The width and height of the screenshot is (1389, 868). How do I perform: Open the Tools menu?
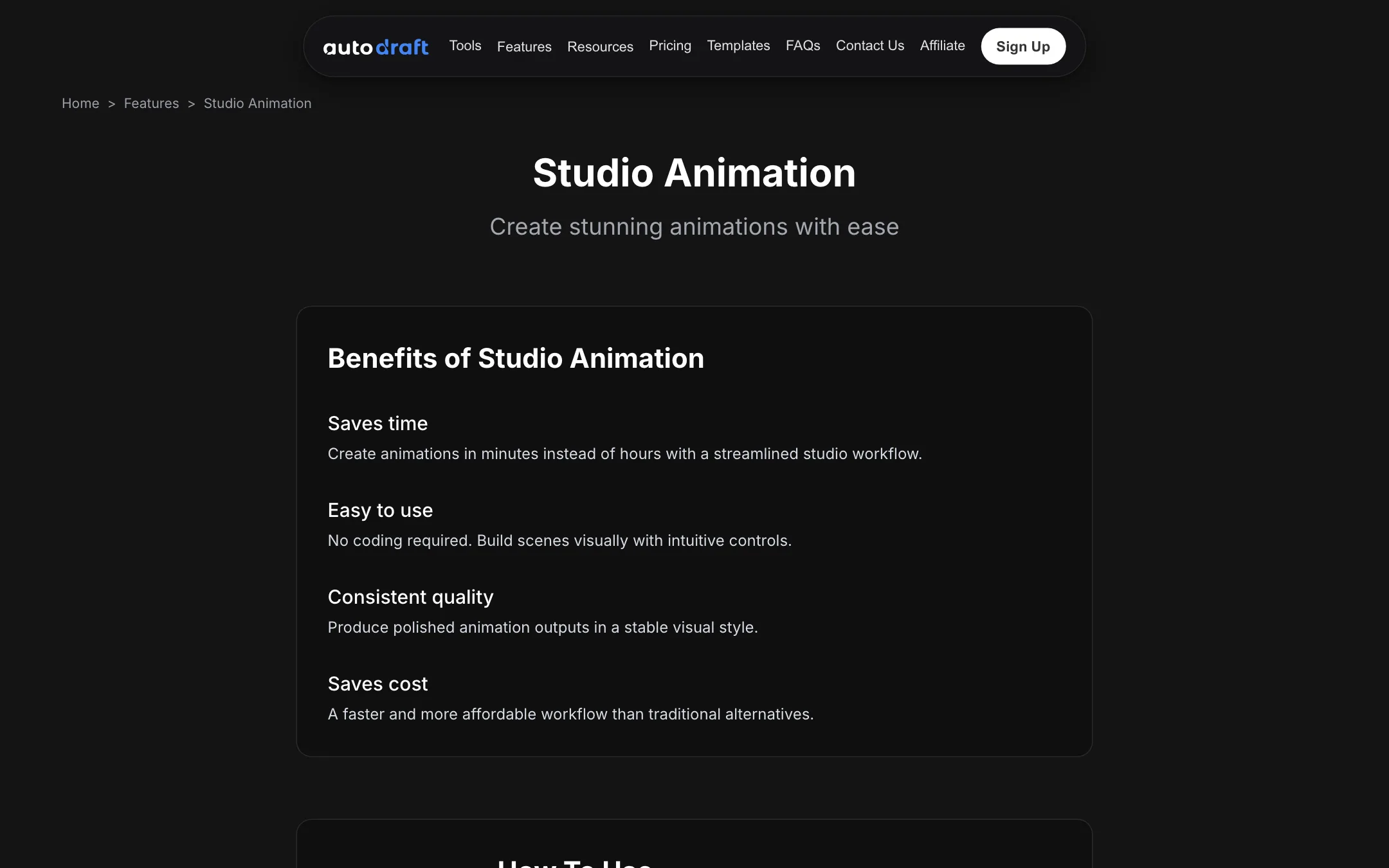coord(465,46)
